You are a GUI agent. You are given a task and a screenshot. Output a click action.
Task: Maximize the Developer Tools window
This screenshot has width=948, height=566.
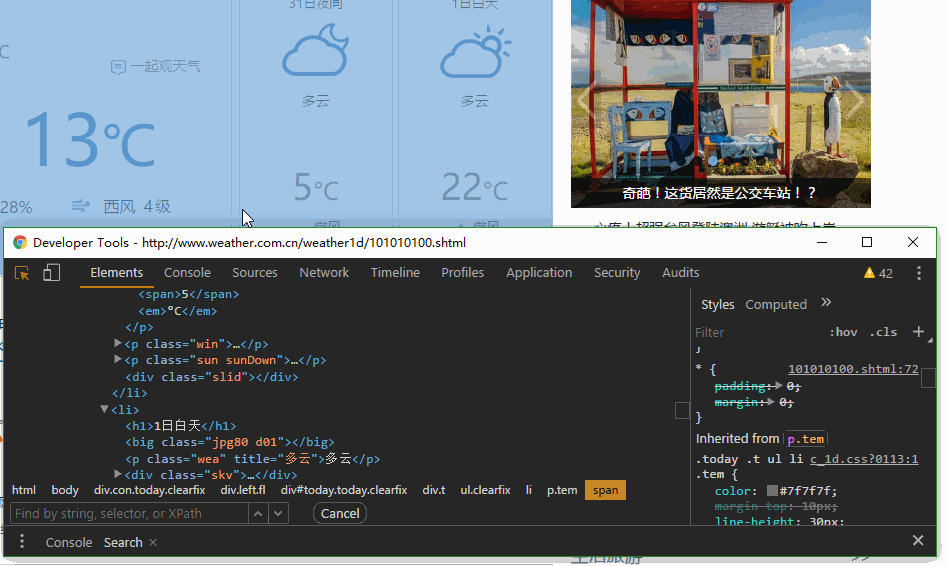pyautogui.click(x=867, y=242)
